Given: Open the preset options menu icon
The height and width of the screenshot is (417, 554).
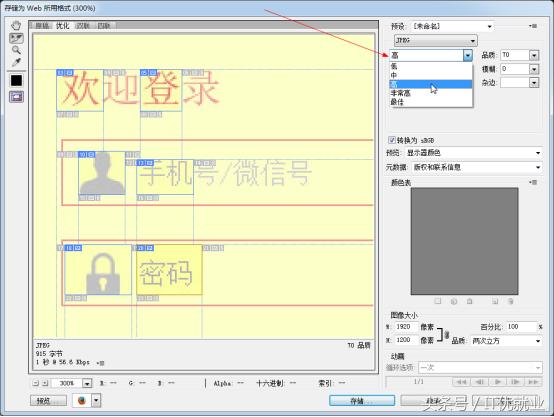Looking at the screenshot, I should [x=533, y=26].
